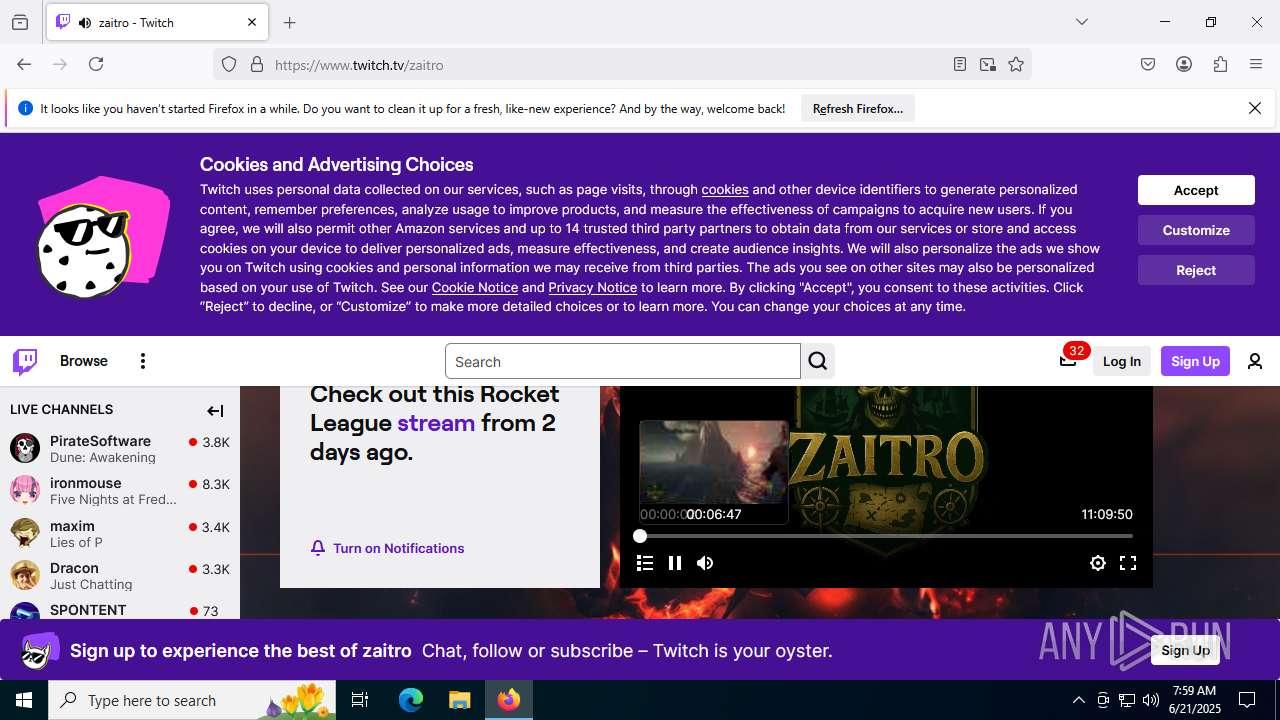The height and width of the screenshot is (720, 1280).
Task: Go back in Firefox
Action: click(24, 64)
